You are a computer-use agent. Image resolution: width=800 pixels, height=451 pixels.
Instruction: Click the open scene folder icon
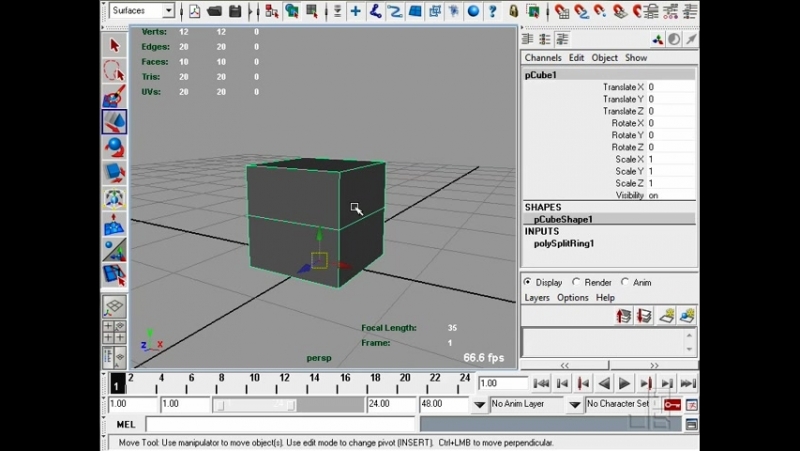tap(214, 11)
